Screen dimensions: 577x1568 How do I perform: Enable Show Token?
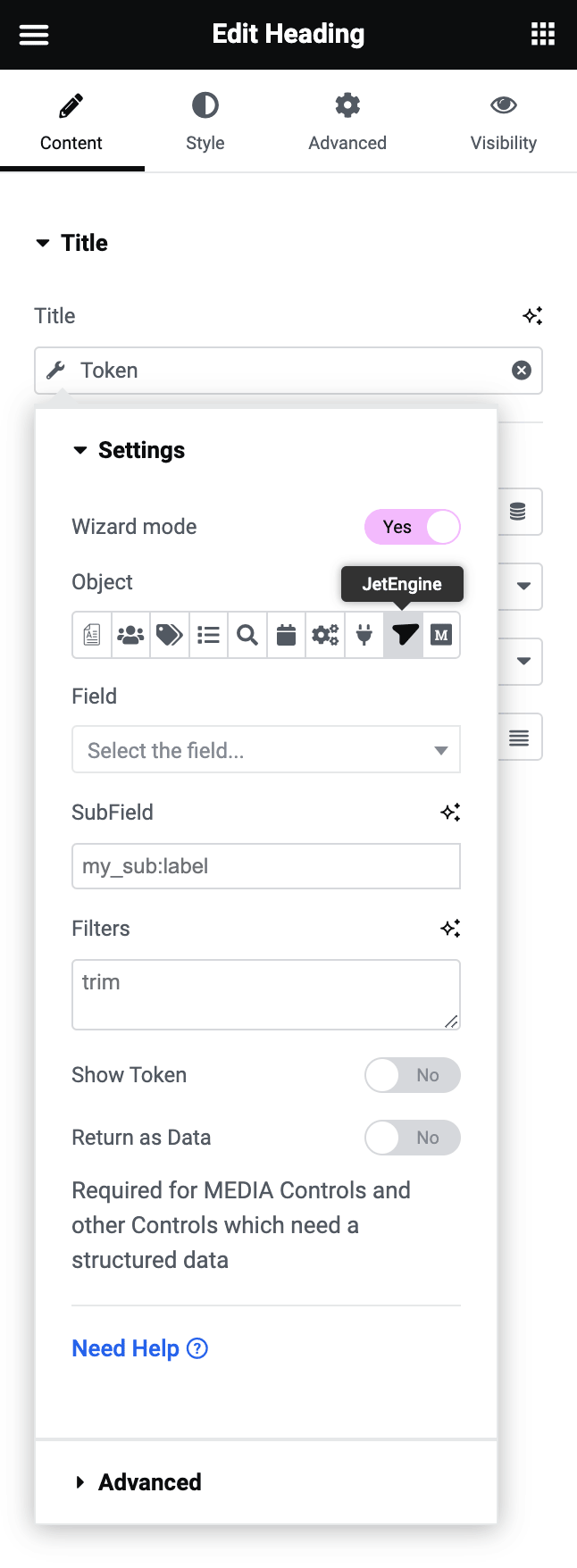click(x=413, y=1075)
